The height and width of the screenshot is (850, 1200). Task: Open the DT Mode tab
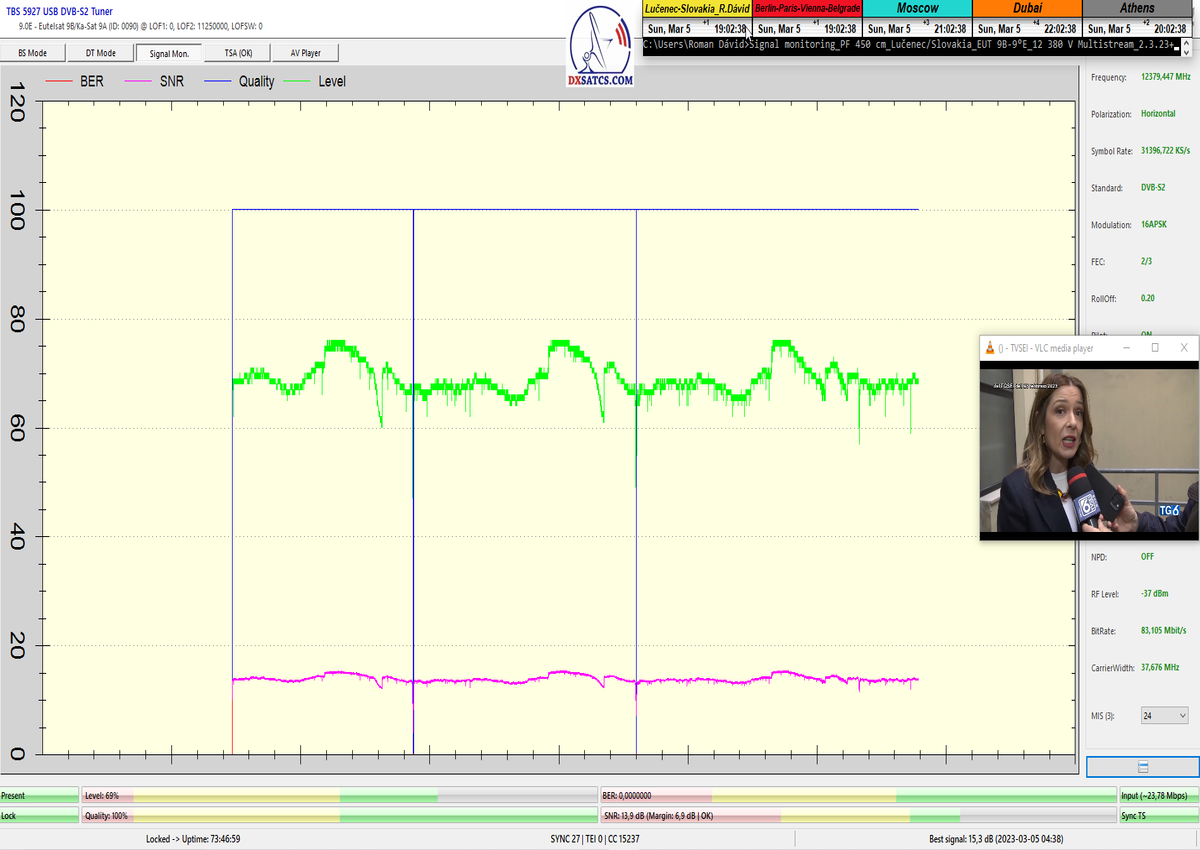coord(100,53)
